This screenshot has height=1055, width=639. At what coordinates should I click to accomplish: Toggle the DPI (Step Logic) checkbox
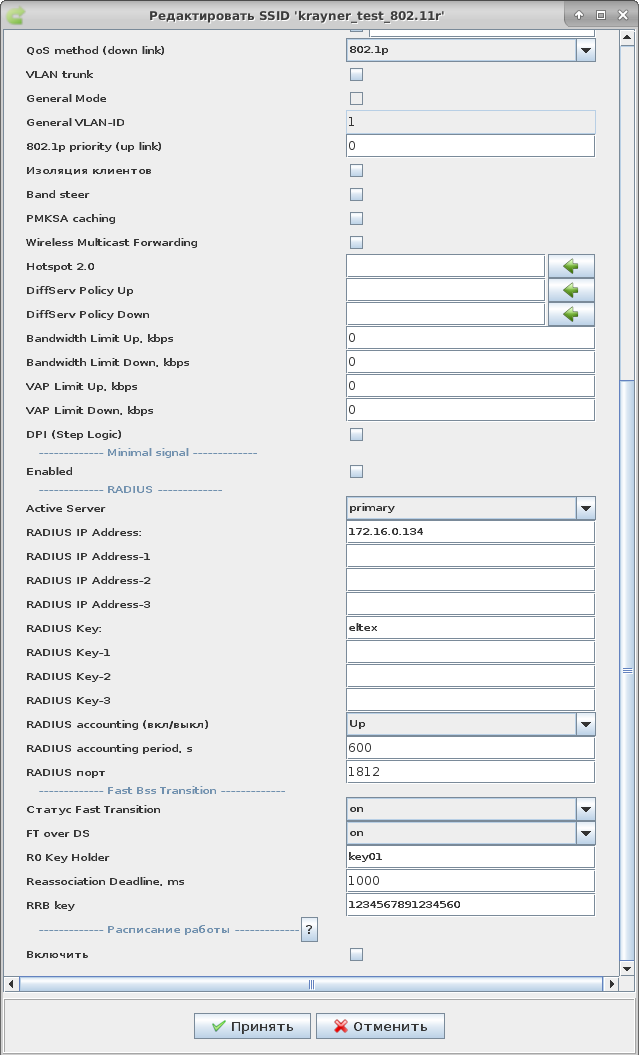(356, 435)
